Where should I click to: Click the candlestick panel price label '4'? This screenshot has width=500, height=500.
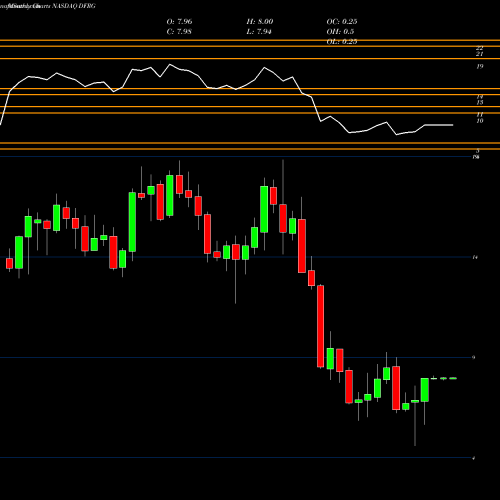[474, 458]
